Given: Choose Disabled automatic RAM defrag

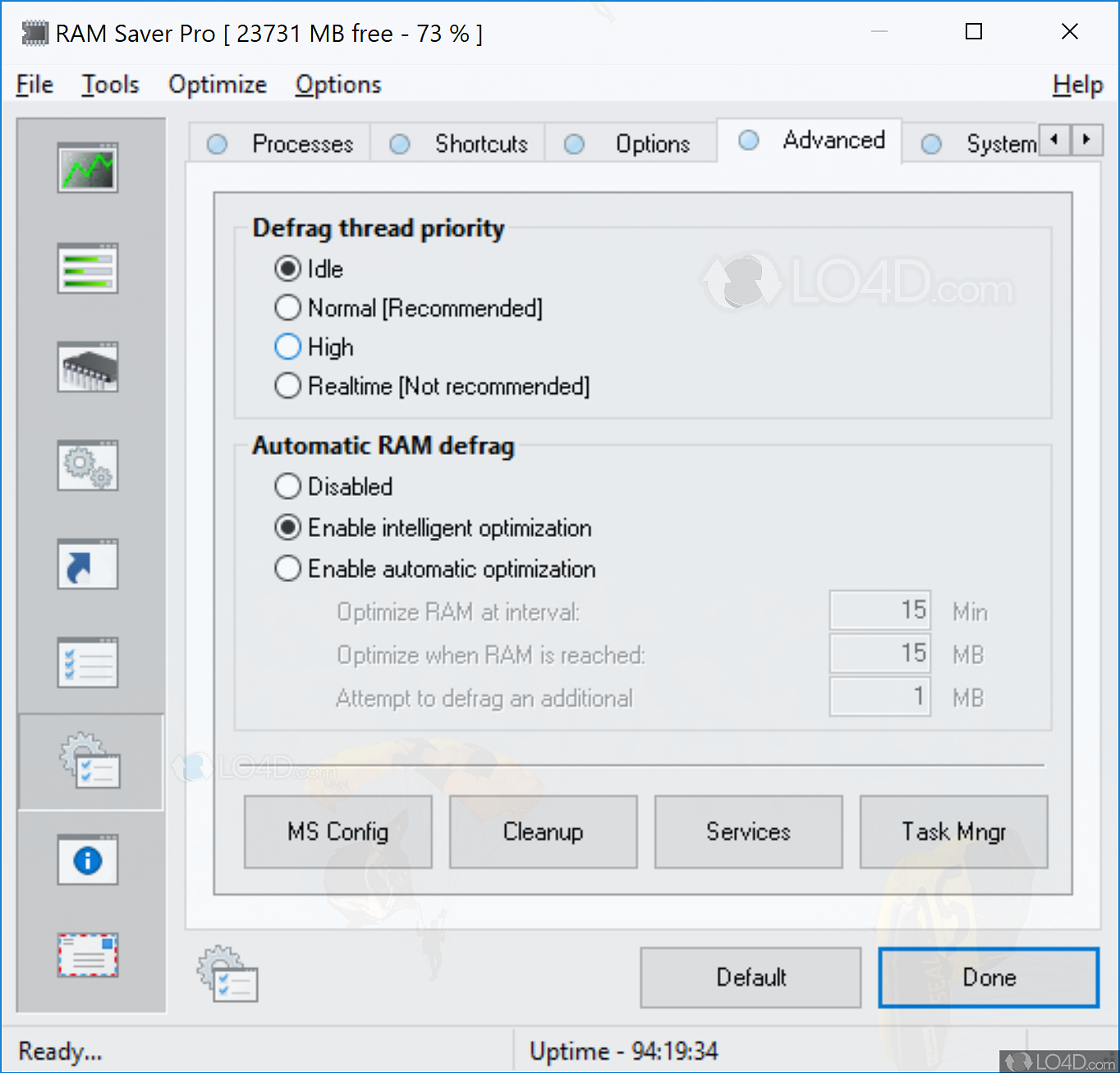Looking at the screenshot, I should tap(287, 486).
